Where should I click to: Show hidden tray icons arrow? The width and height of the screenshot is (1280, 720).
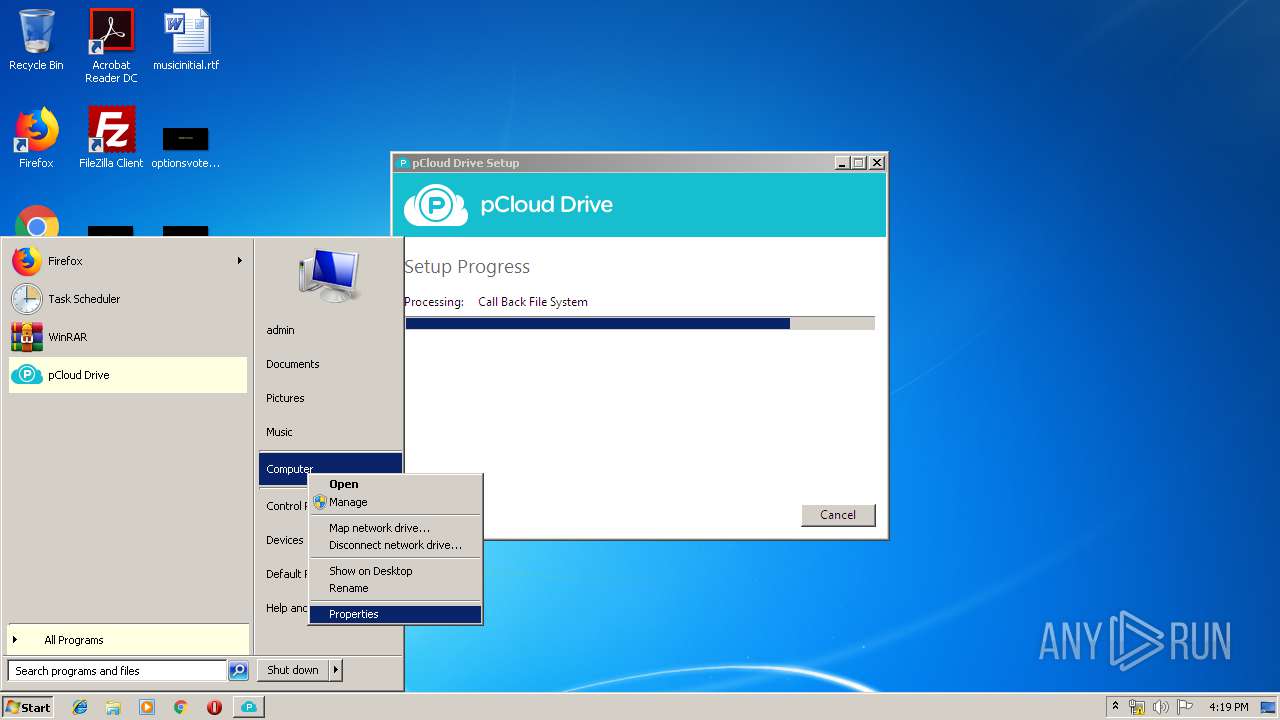click(x=1115, y=707)
